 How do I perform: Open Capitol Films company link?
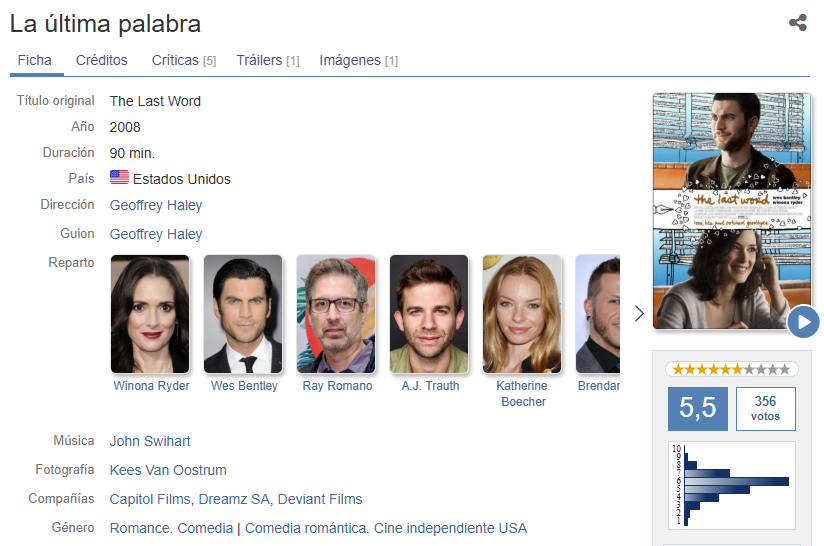pyautogui.click(x=150, y=499)
